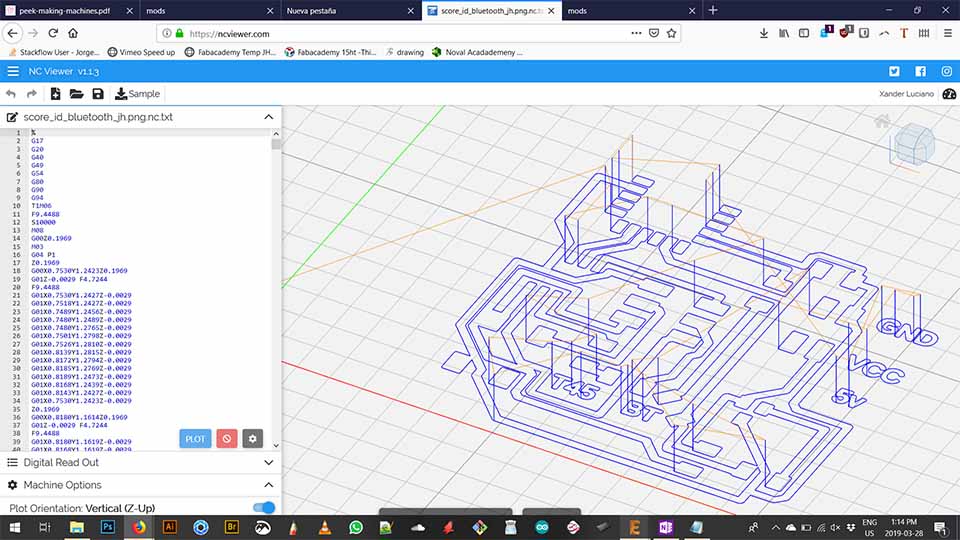960x540 pixels.
Task: Open VLC media player from the taskbar
Action: [x=324, y=527]
